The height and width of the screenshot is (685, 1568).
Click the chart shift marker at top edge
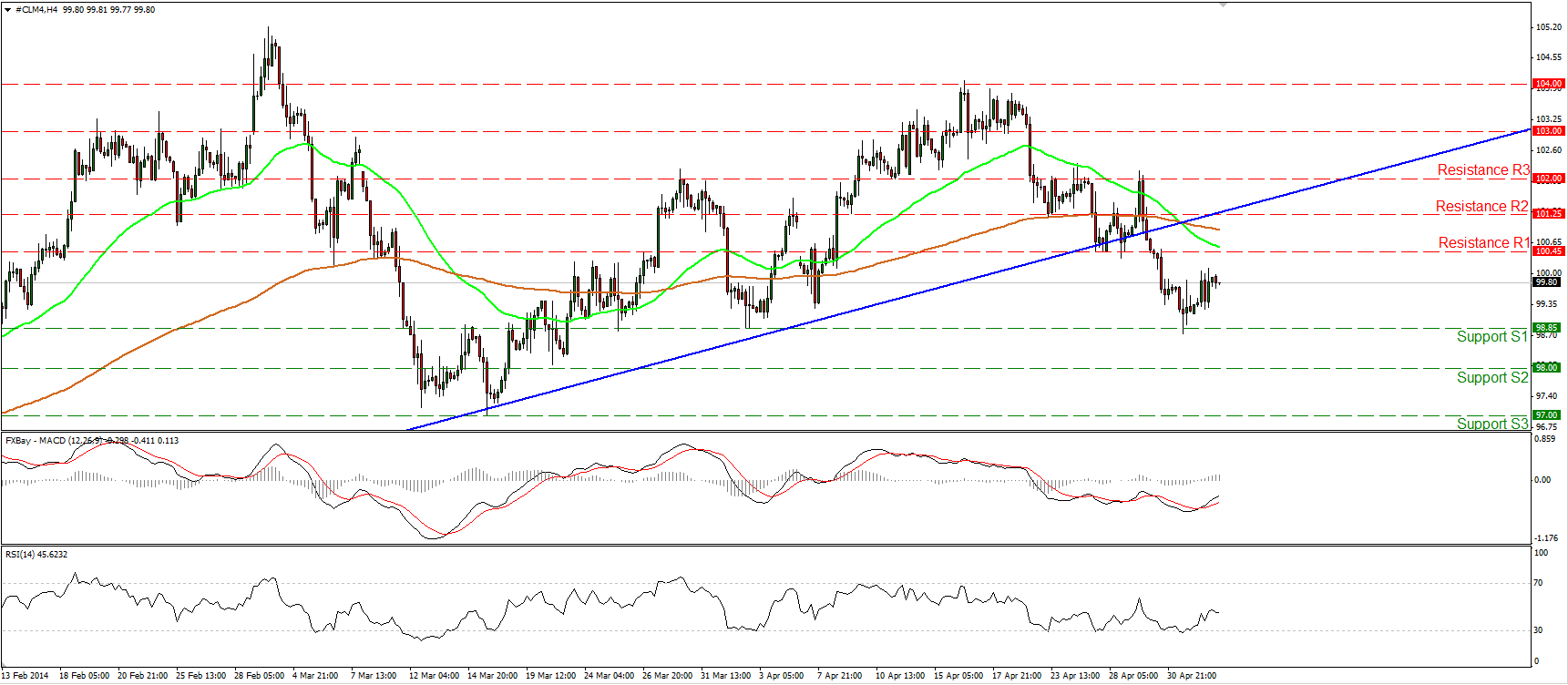point(1224,5)
